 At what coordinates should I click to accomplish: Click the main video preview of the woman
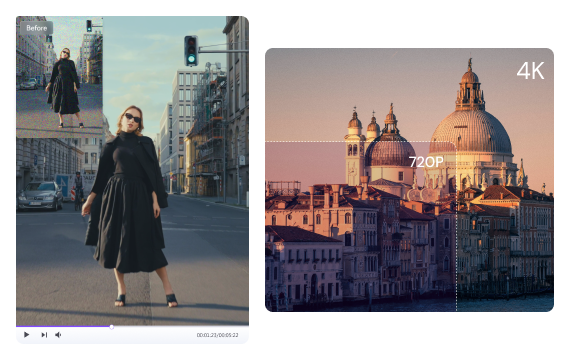coord(132,171)
